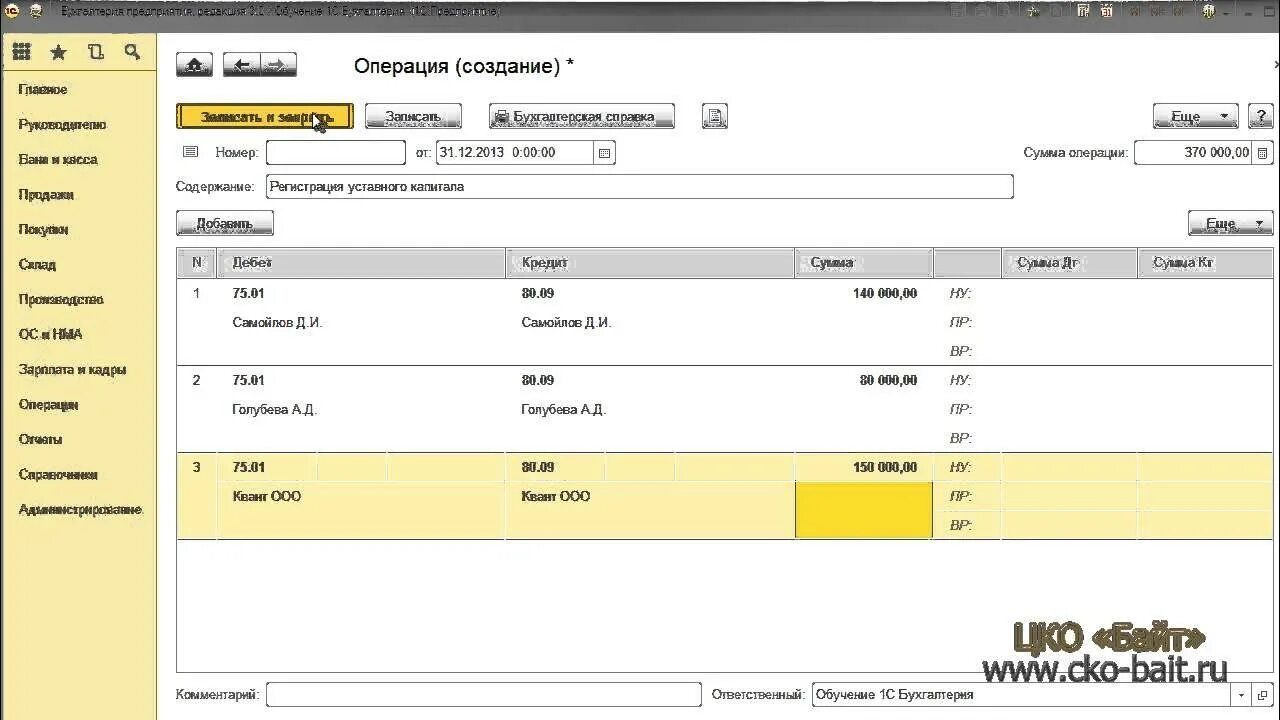
Task: Open the Отчеты section
Action: coord(40,439)
